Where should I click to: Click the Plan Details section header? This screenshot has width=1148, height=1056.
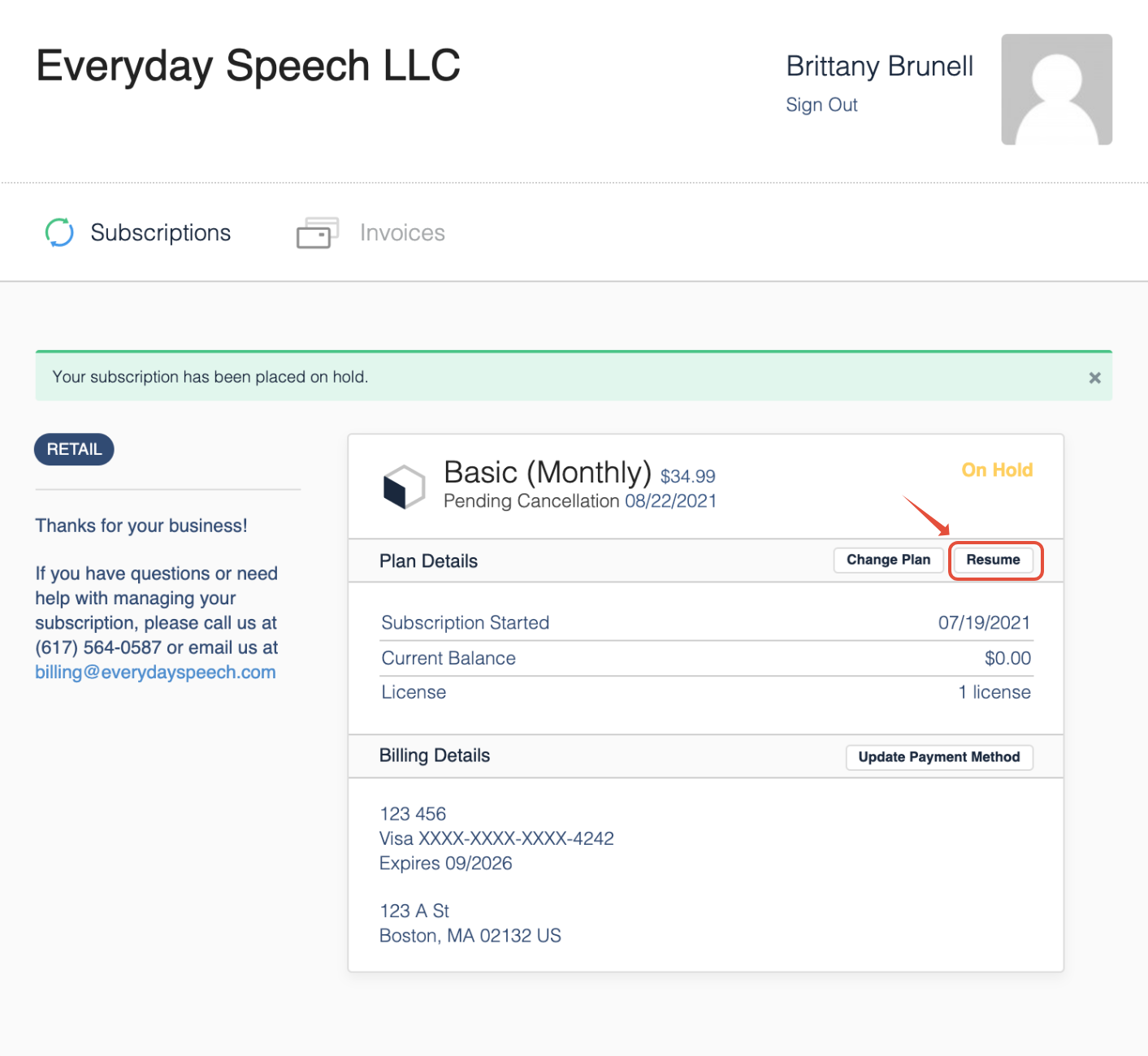428,561
